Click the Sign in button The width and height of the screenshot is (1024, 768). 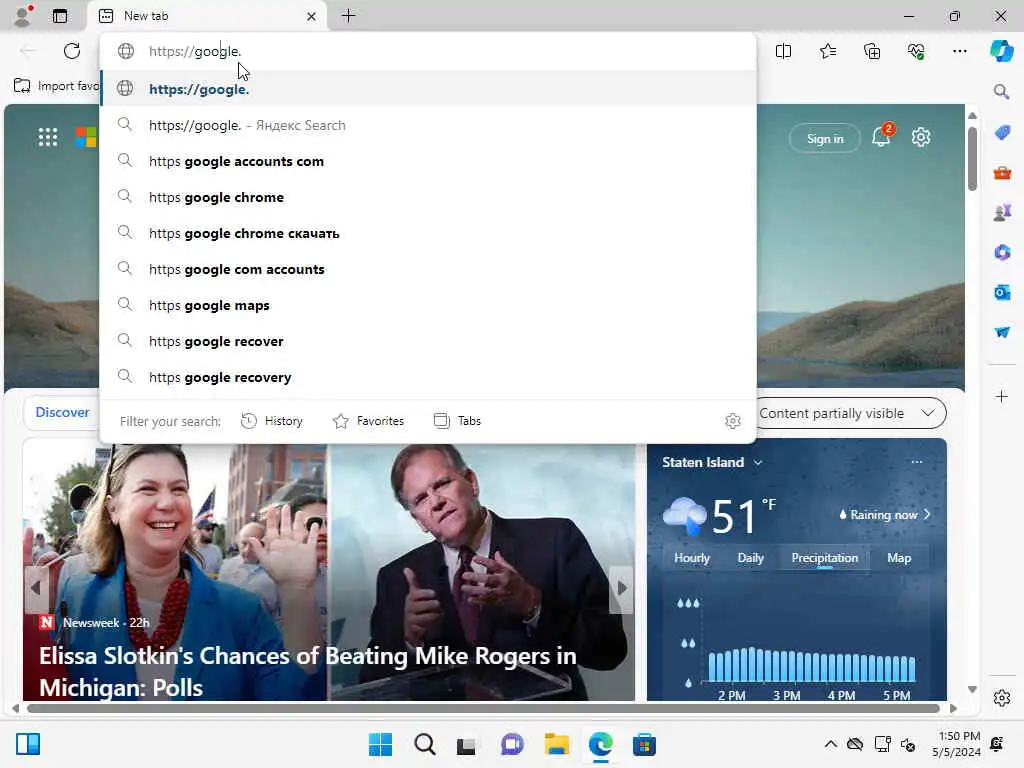(x=825, y=138)
